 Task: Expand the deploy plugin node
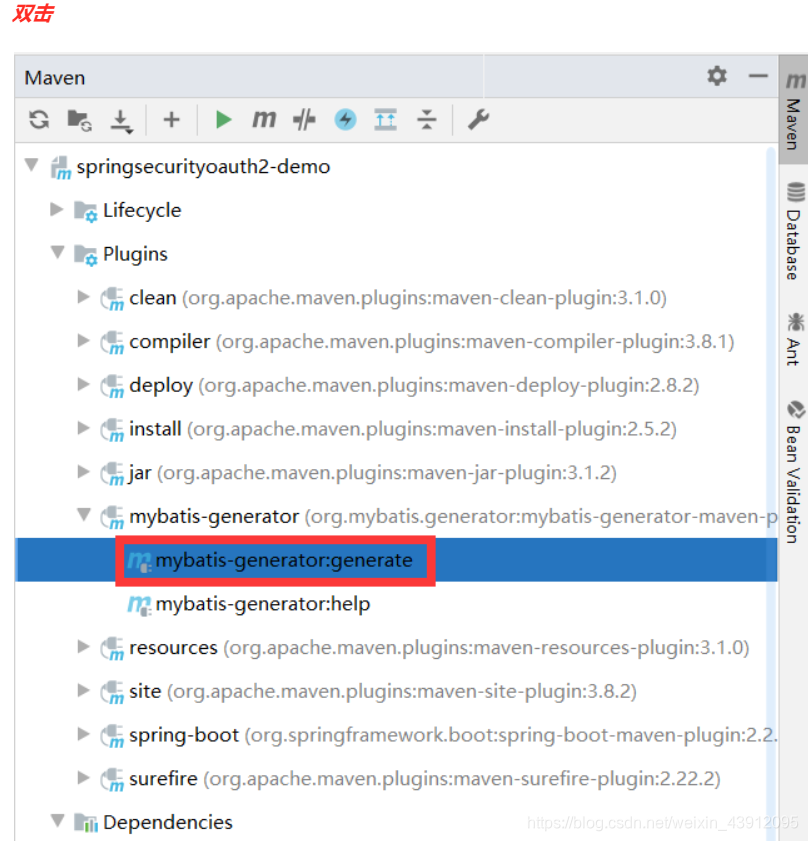coord(83,384)
